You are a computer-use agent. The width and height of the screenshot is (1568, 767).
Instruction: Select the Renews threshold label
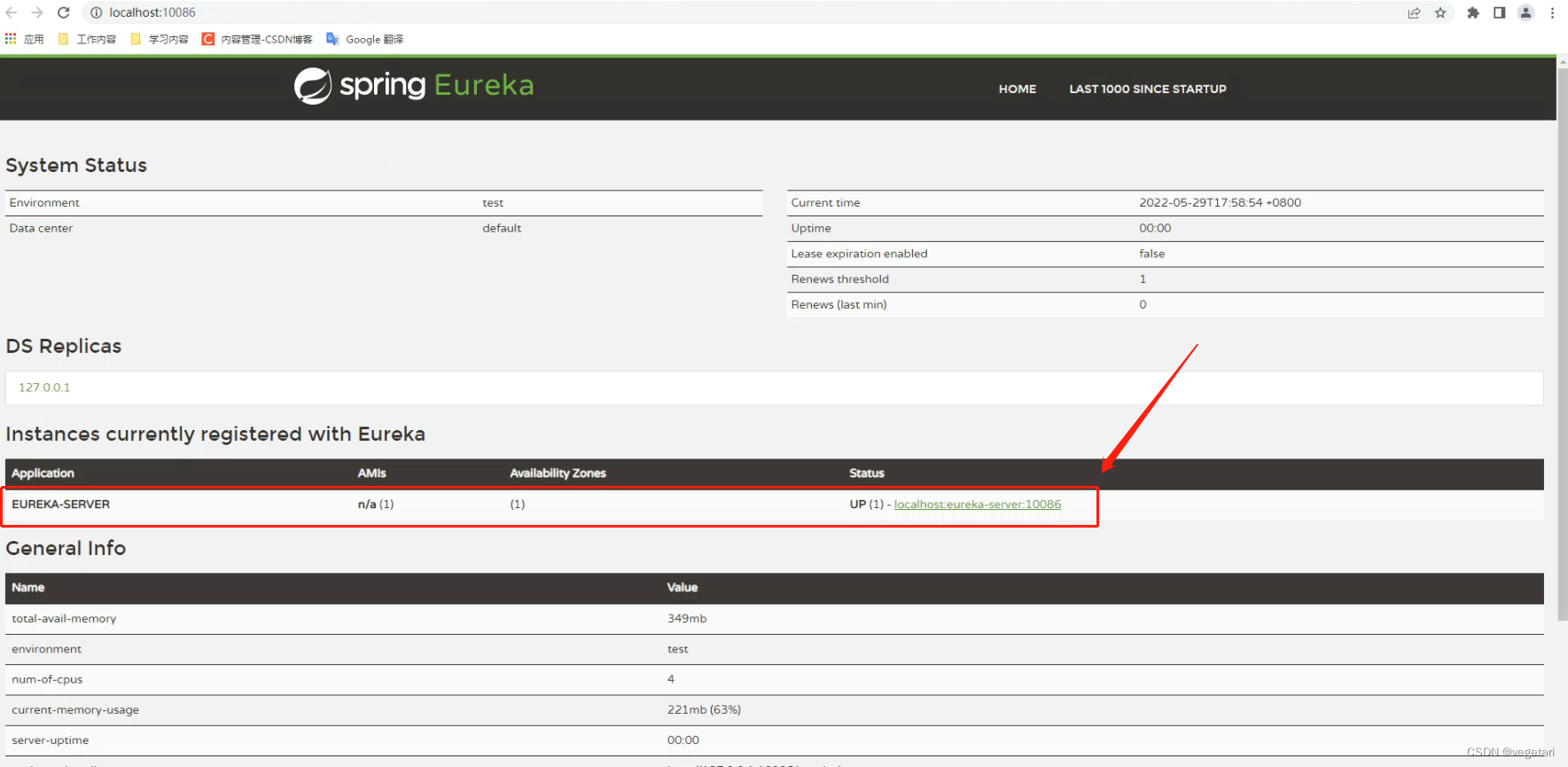(839, 278)
